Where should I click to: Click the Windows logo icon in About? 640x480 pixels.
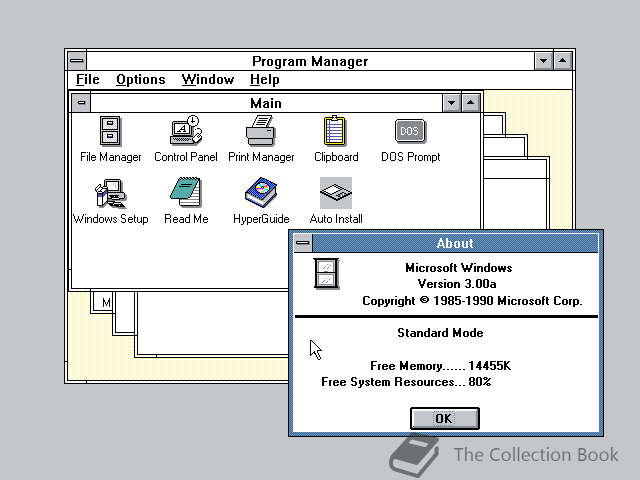click(x=326, y=274)
